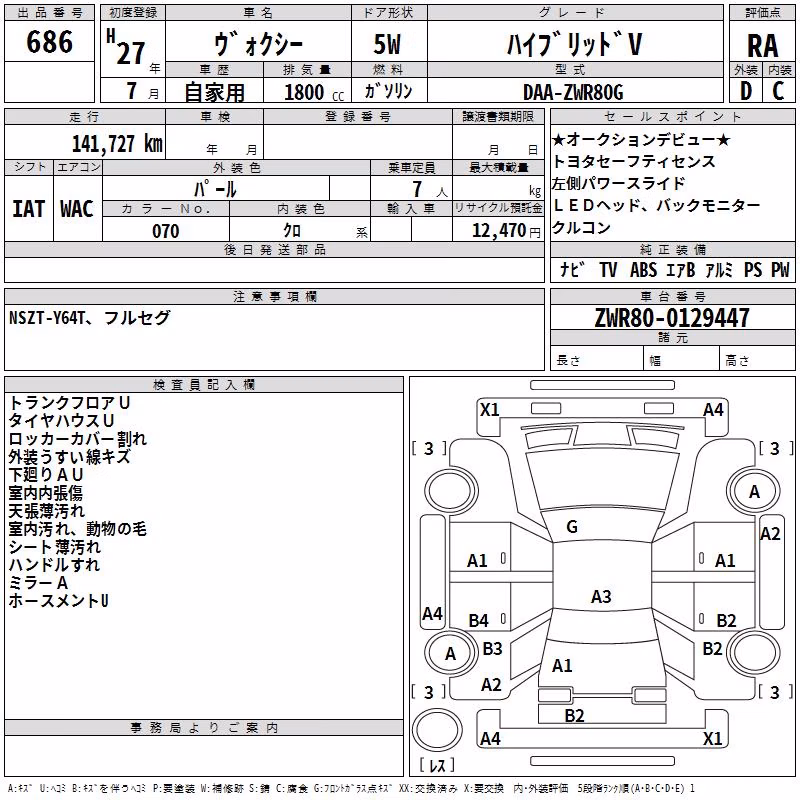Viewport: 800px width, 800px height.
Task: Click the car name ヴォクシー
Action: [x=258, y=44]
